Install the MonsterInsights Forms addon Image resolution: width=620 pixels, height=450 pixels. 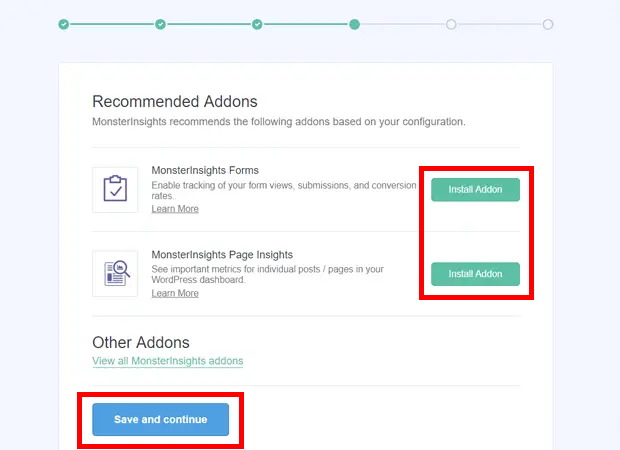475,190
